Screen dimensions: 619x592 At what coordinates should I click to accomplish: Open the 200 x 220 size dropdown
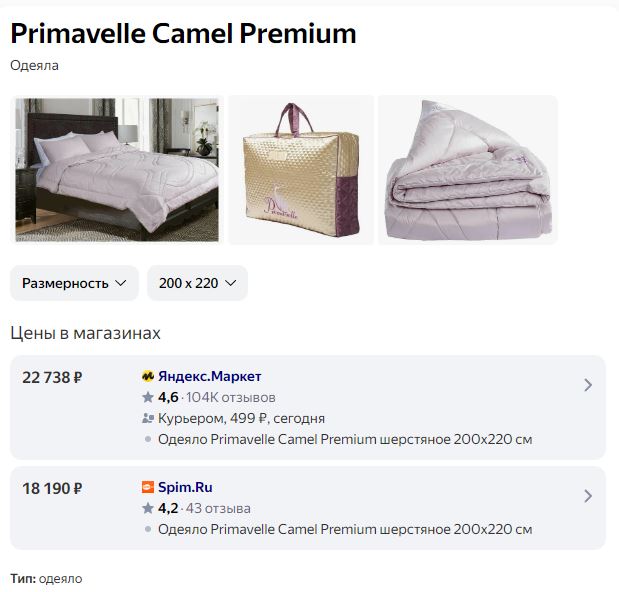(x=197, y=283)
